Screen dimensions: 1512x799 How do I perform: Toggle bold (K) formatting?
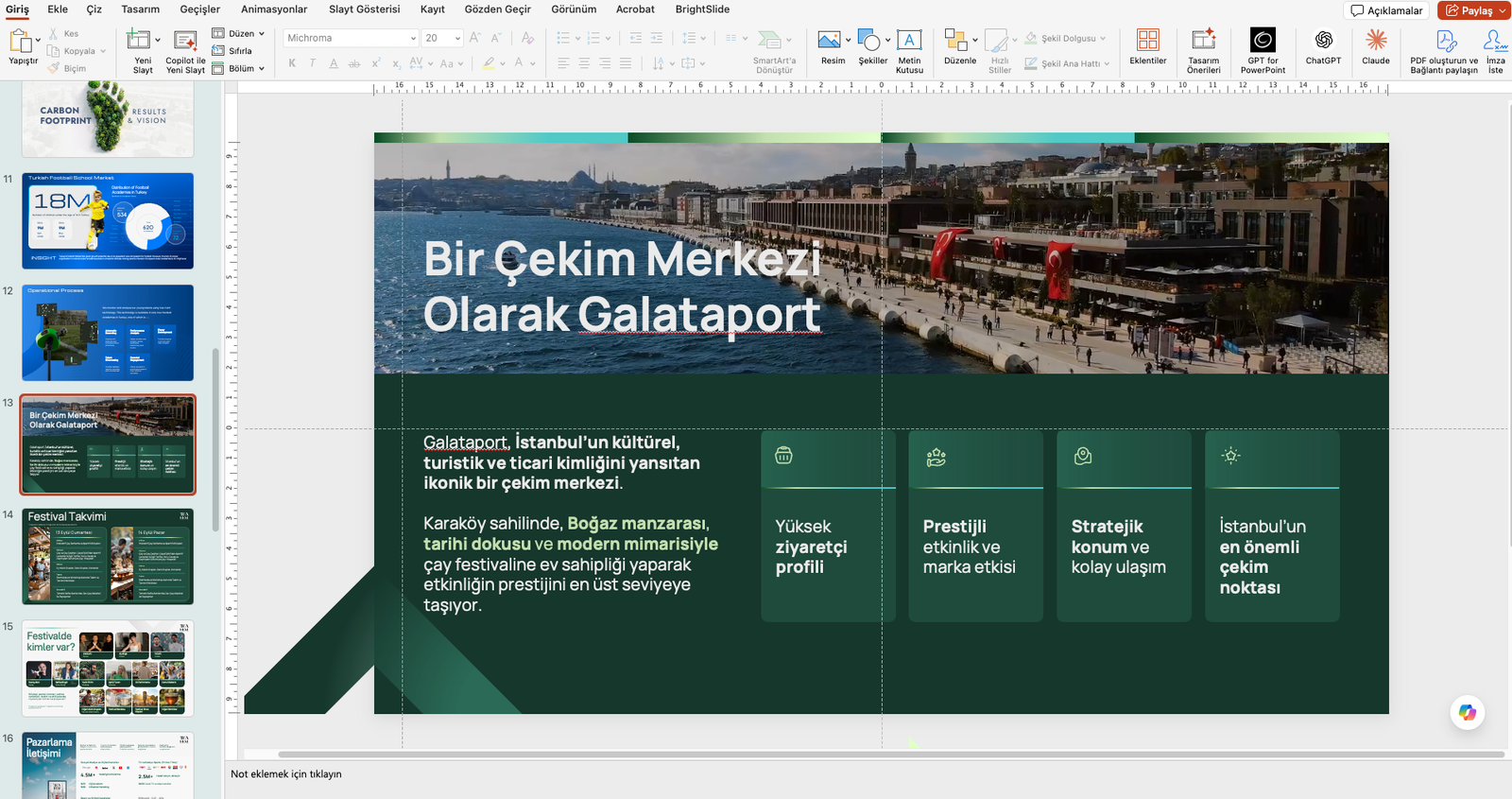tap(292, 63)
